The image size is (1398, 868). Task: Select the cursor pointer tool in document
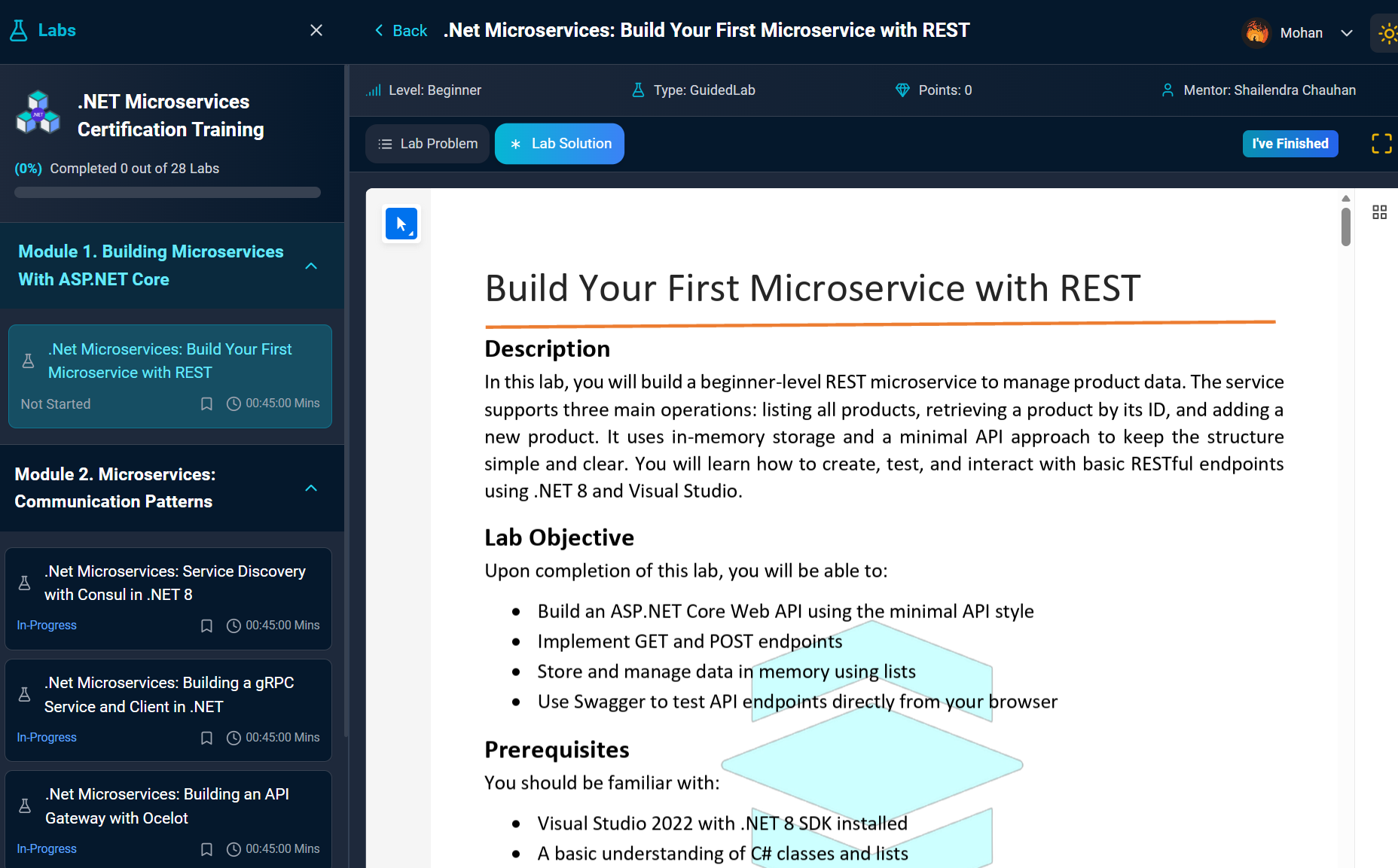(x=401, y=224)
